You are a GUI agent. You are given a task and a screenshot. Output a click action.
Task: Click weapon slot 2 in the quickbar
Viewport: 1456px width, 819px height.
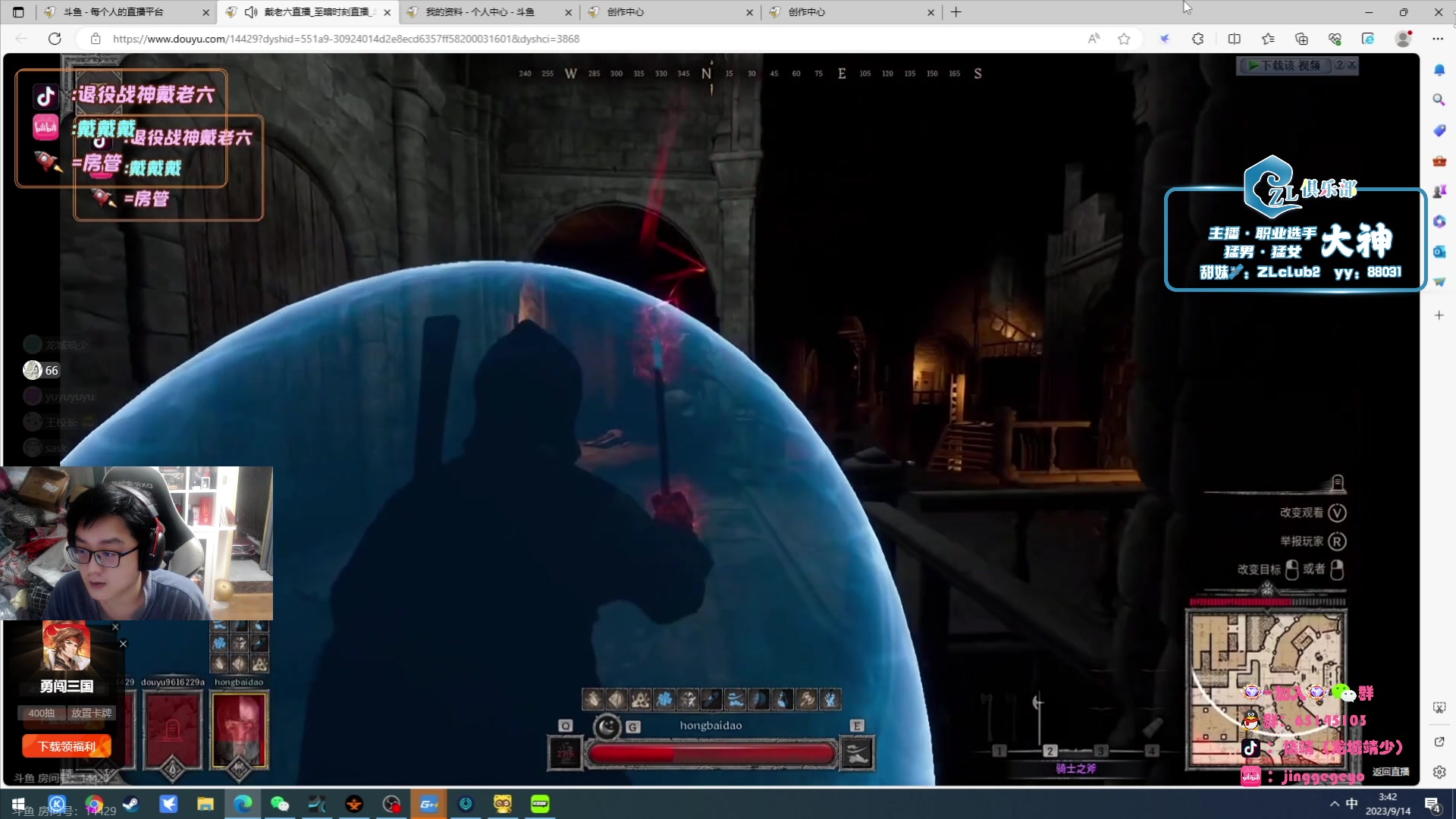click(1050, 751)
